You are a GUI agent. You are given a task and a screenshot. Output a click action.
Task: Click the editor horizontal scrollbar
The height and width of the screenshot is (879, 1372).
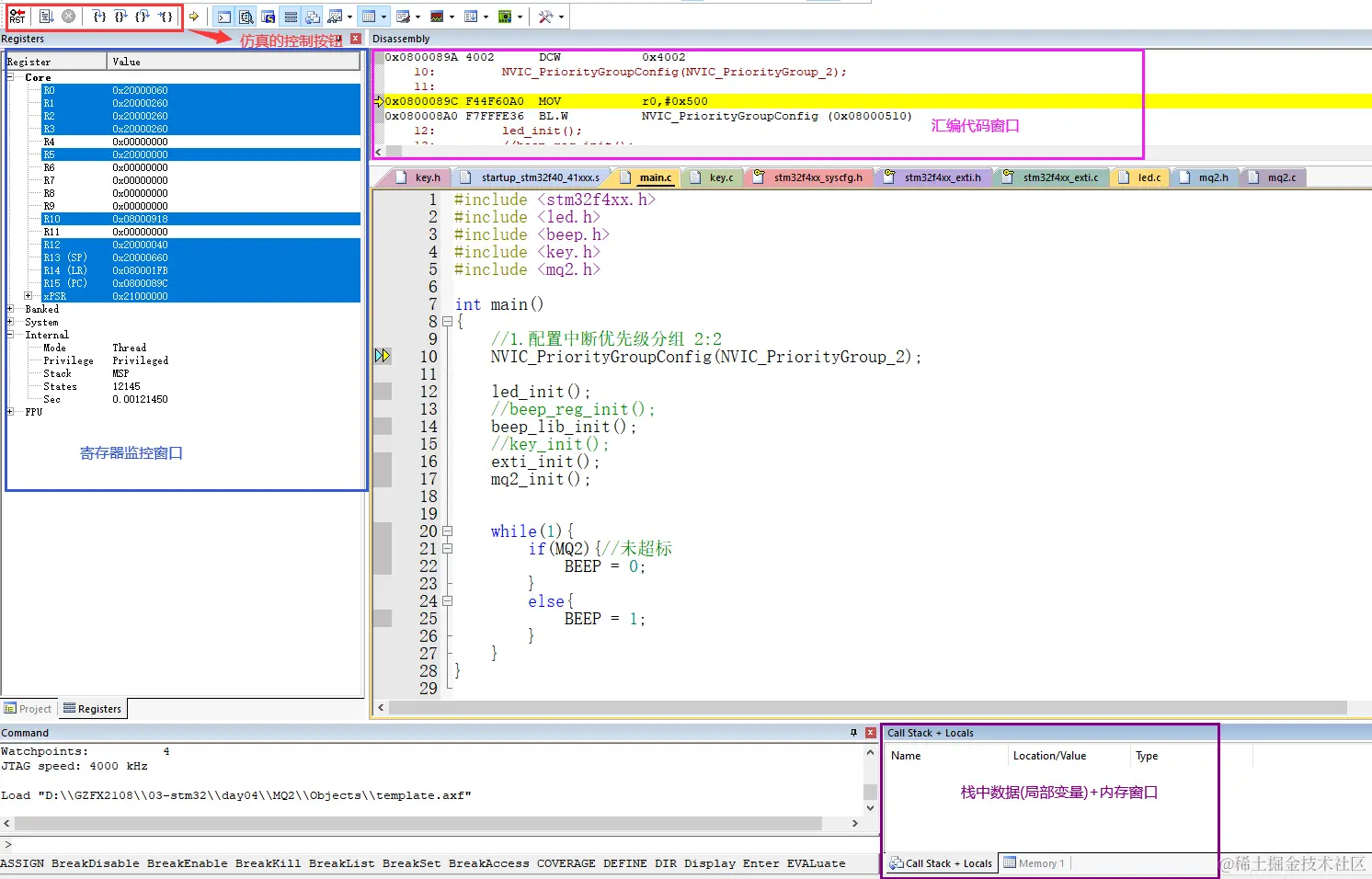pos(867,708)
